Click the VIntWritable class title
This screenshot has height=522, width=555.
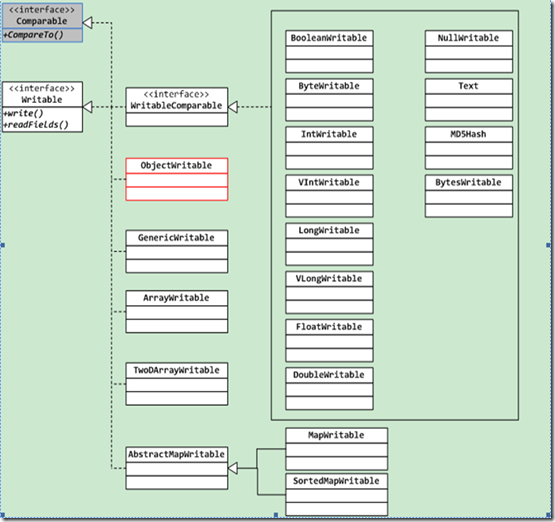click(x=329, y=182)
